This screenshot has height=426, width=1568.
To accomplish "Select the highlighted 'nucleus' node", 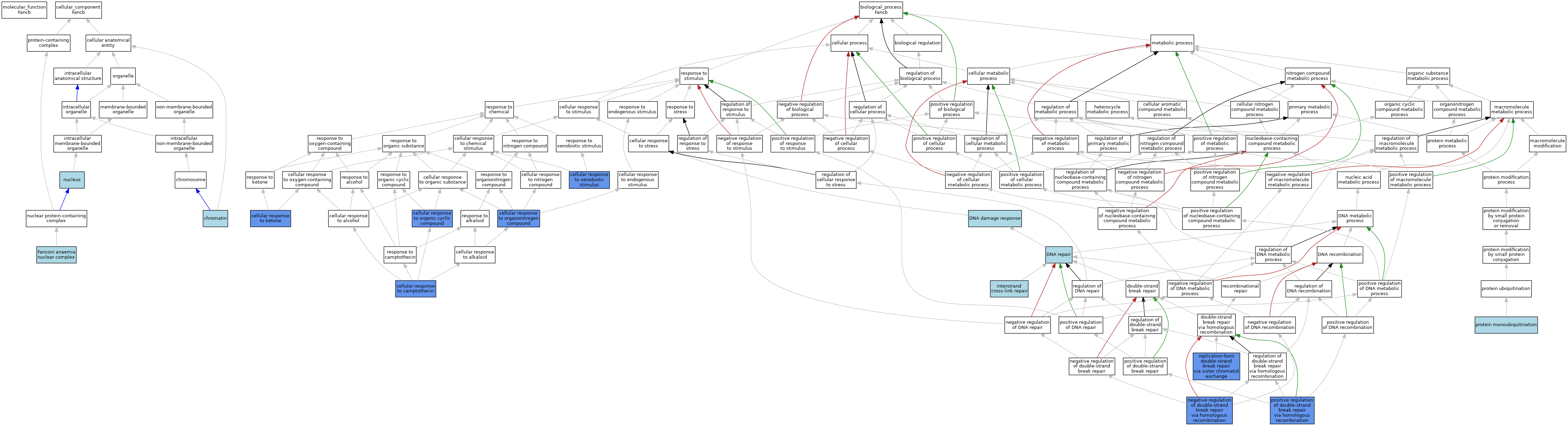I will click(72, 180).
